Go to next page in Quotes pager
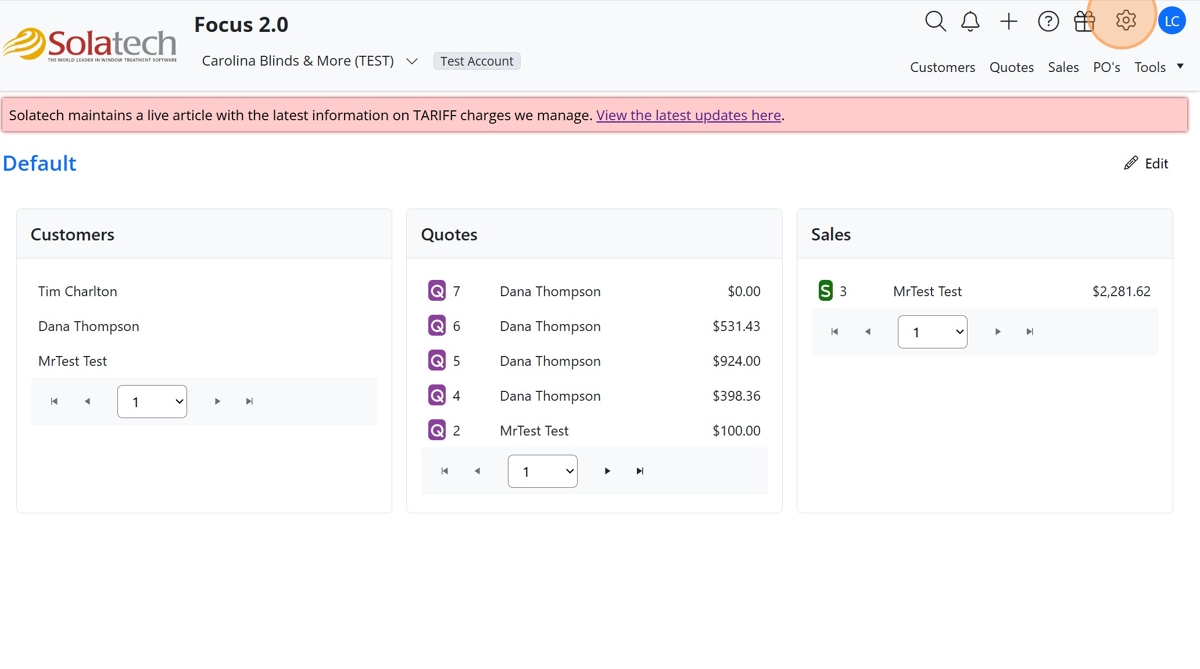This screenshot has width=1200, height=669. pos(607,471)
